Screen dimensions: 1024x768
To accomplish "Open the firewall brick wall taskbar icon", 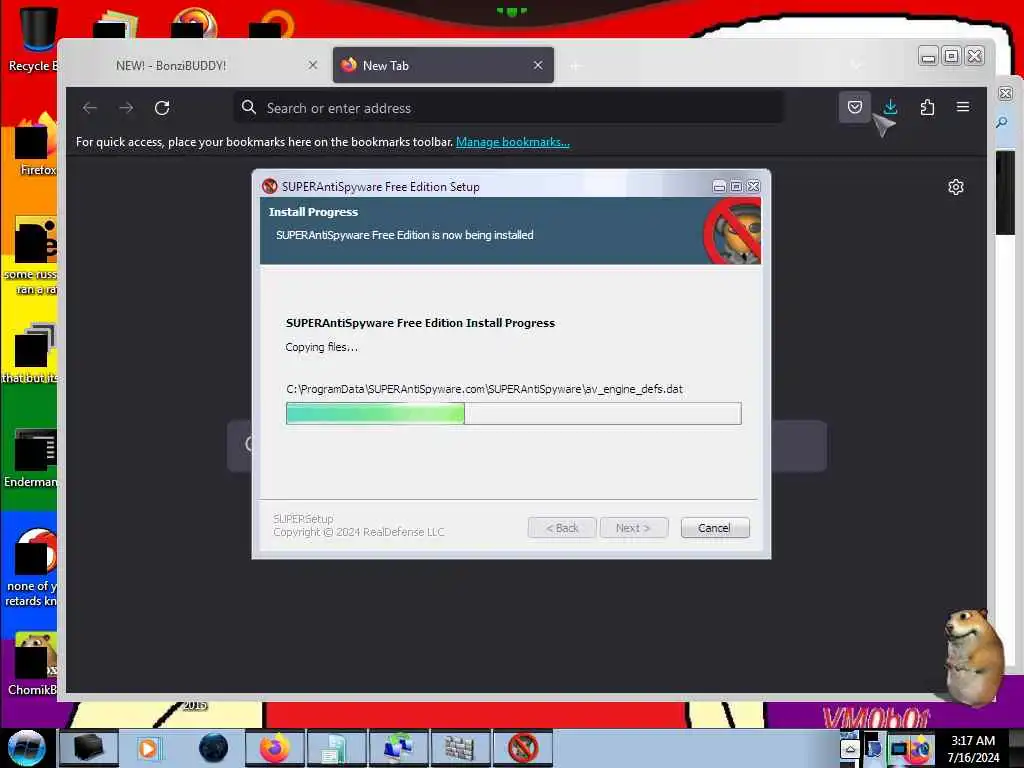I will click(x=460, y=748).
